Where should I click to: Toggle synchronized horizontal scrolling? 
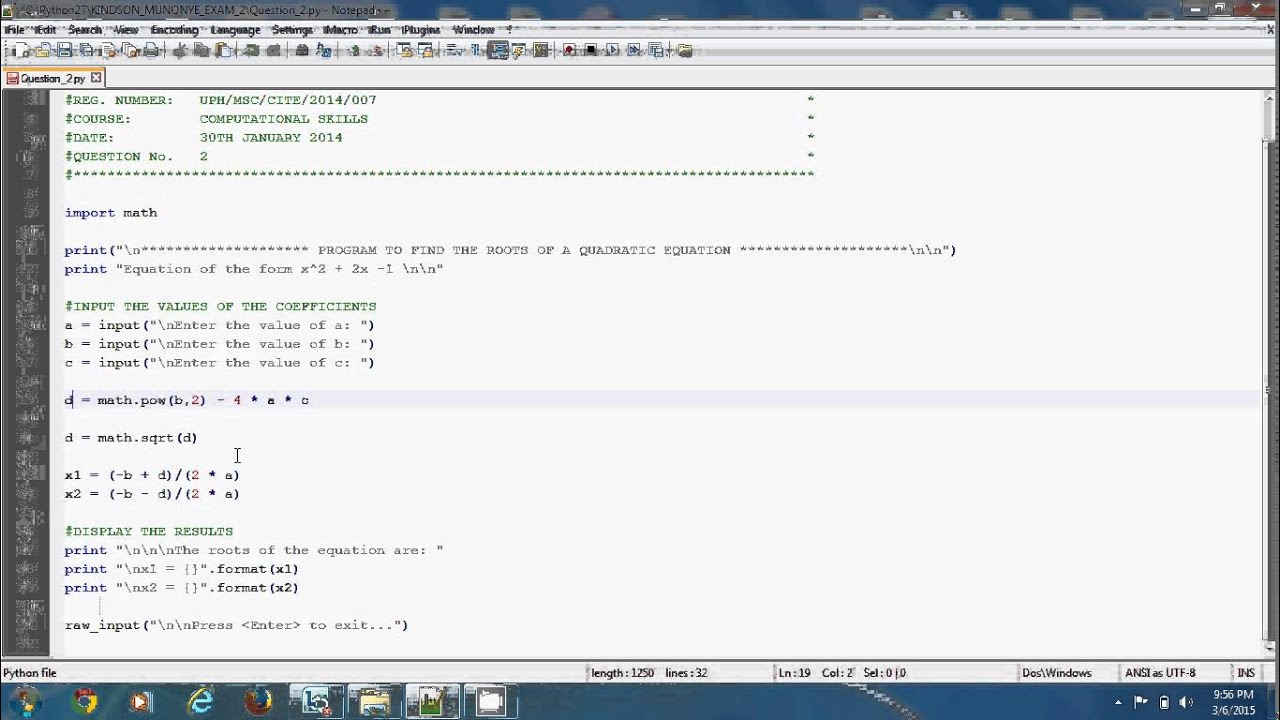(x=425, y=50)
